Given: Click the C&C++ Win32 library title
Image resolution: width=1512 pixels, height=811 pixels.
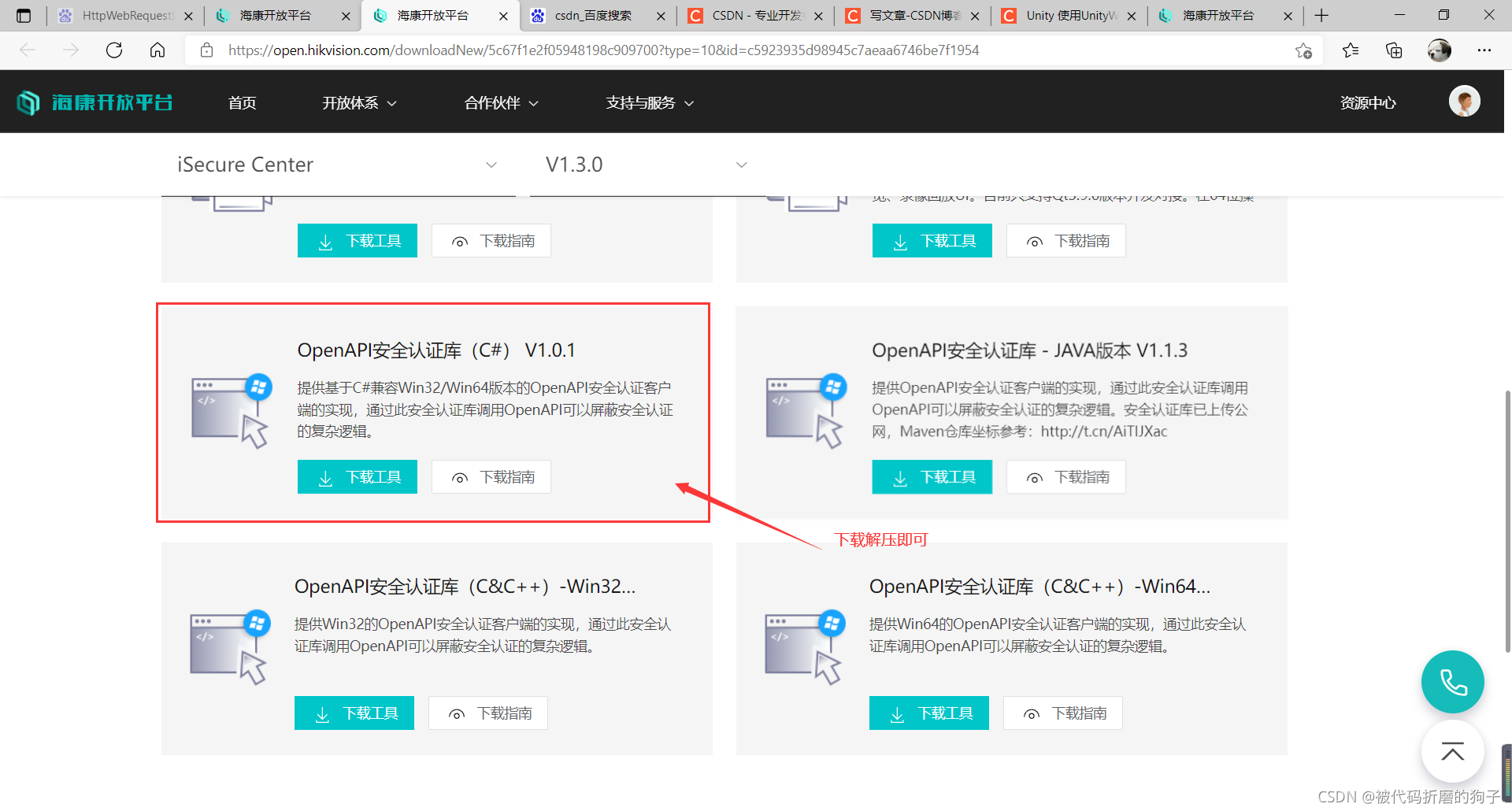Looking at the screenshot, I should coord(465,587).
